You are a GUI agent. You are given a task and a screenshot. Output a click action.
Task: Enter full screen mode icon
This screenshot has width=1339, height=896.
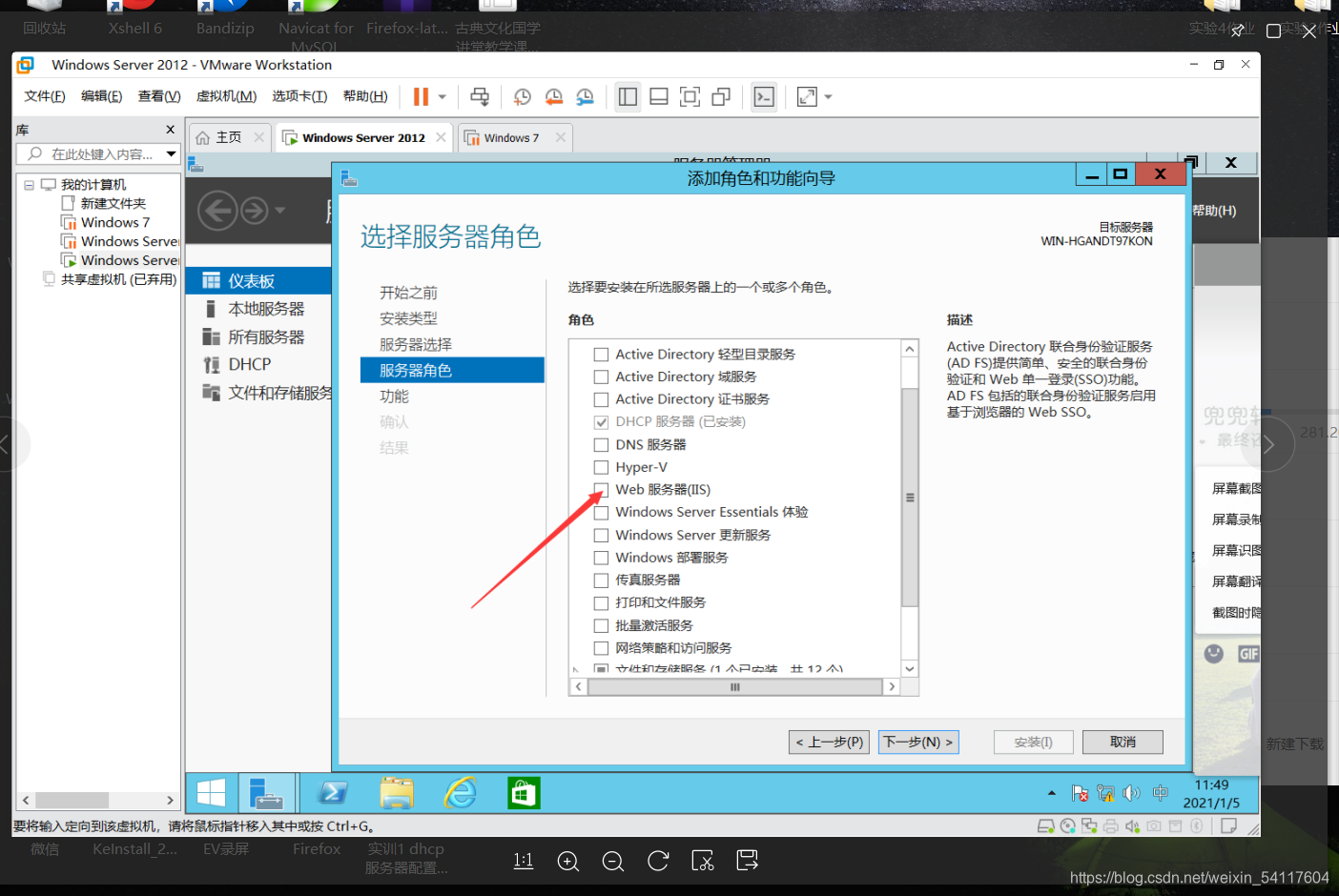click(690, 96)
